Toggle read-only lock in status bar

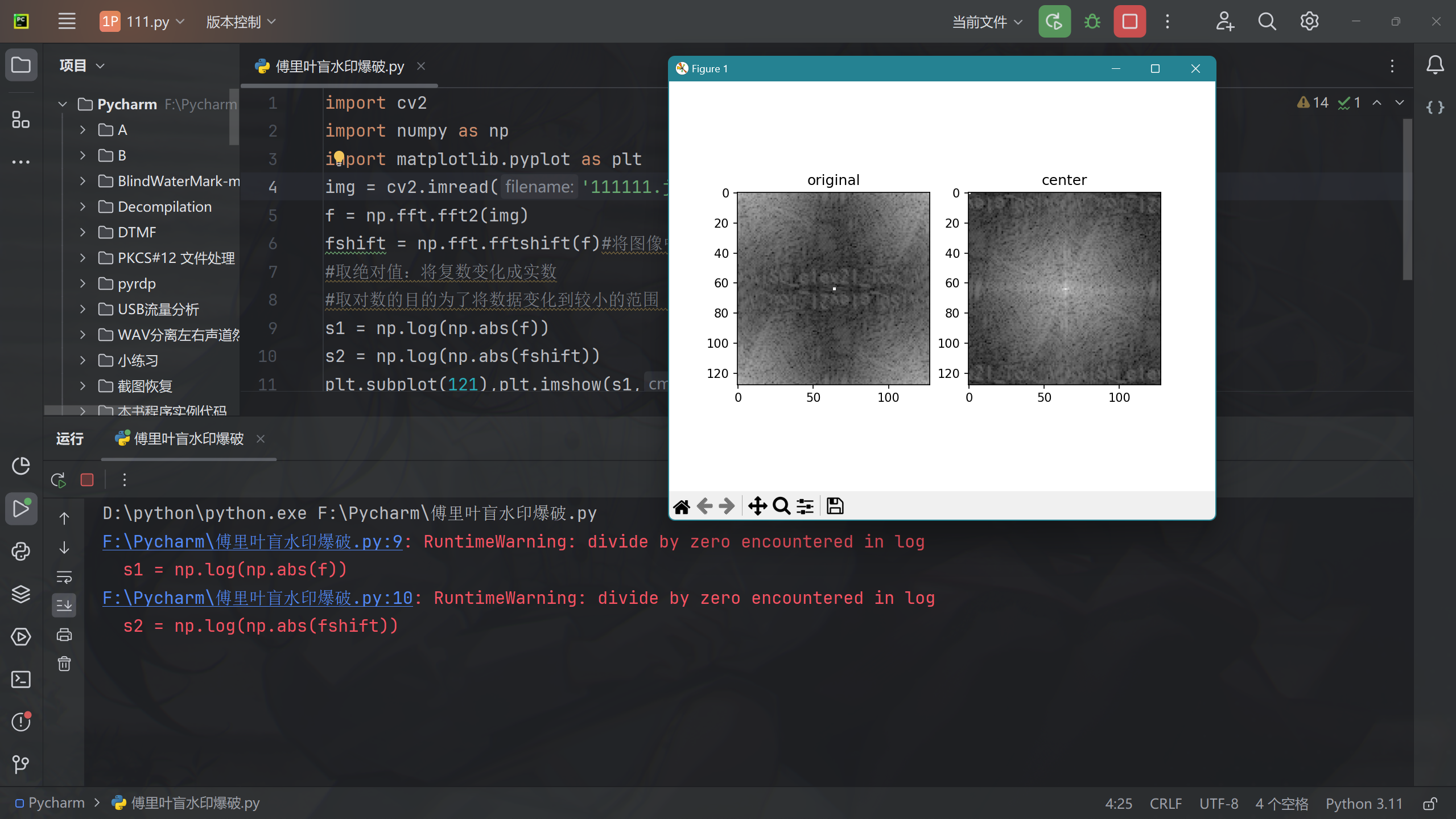pyautogui.click(x=1430, y=804)
